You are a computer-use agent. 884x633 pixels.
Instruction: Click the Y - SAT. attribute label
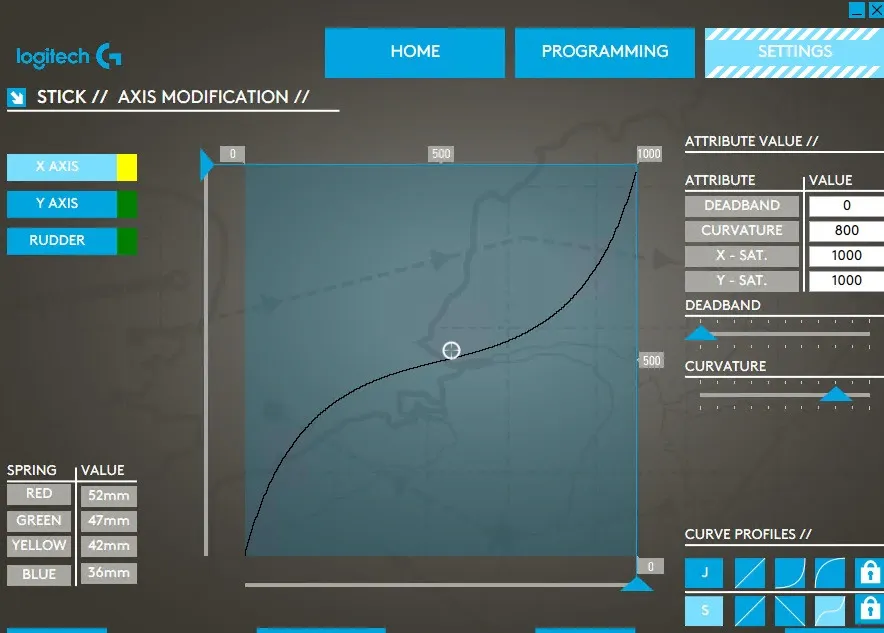coord(742,281)
